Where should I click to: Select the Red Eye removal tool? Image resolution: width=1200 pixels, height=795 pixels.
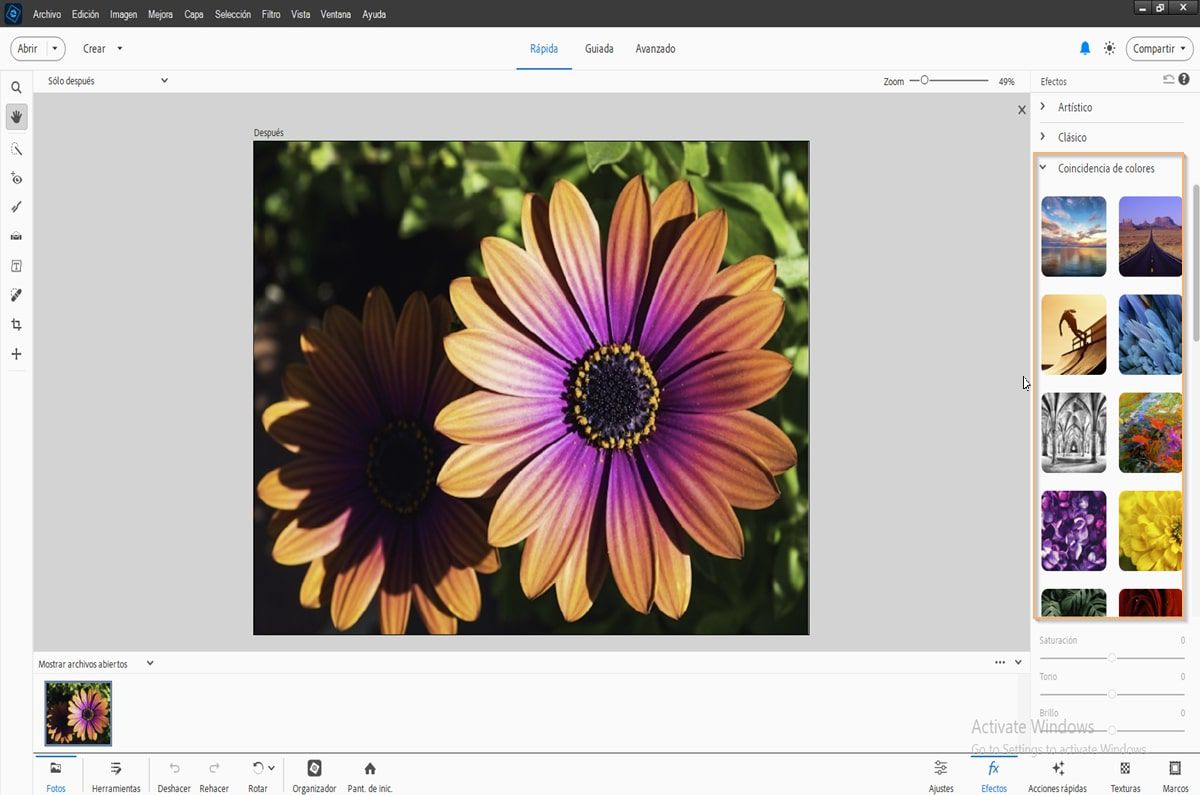[x=16, y=178]
